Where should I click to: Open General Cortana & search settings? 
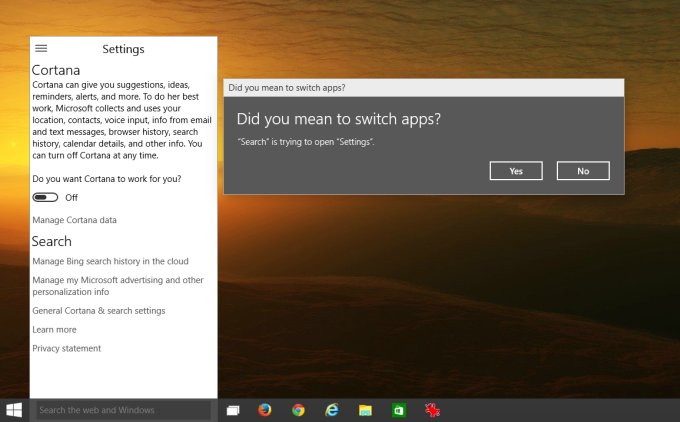[x=98, y=311]
